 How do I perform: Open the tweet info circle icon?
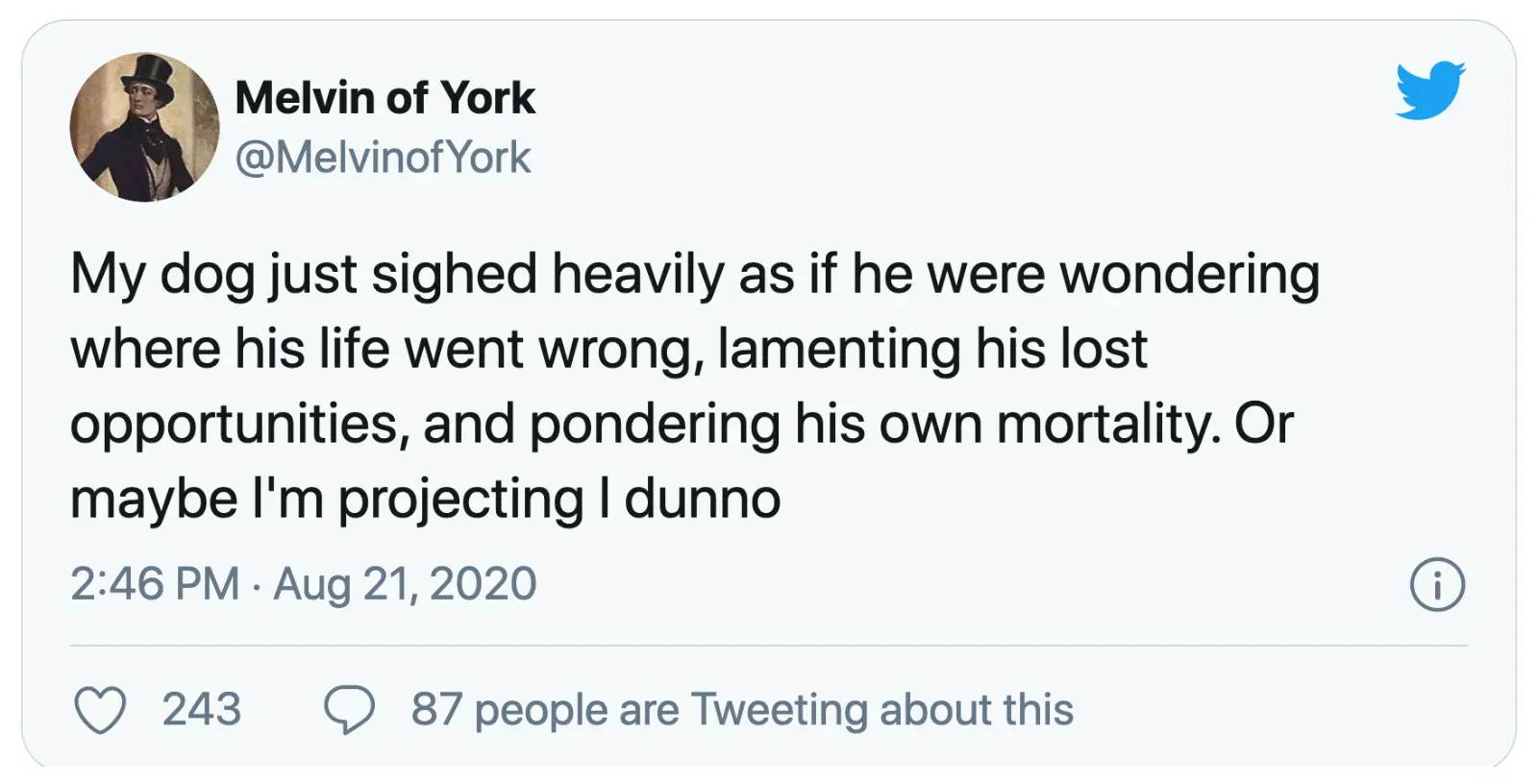tap(1437, 585)
